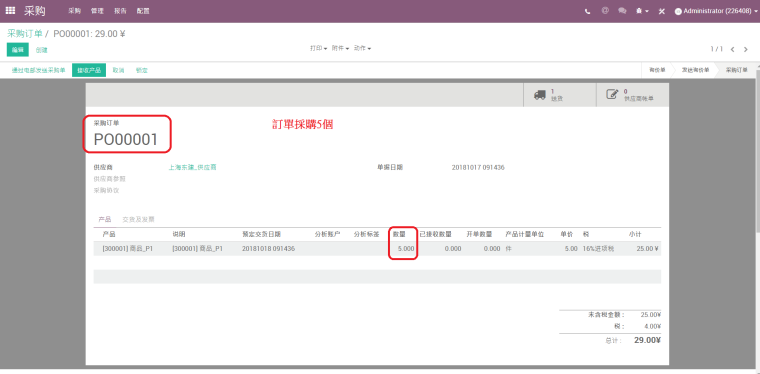Expand the 附件 dropdown
760x374 pixels.
[x=340, y=48]
